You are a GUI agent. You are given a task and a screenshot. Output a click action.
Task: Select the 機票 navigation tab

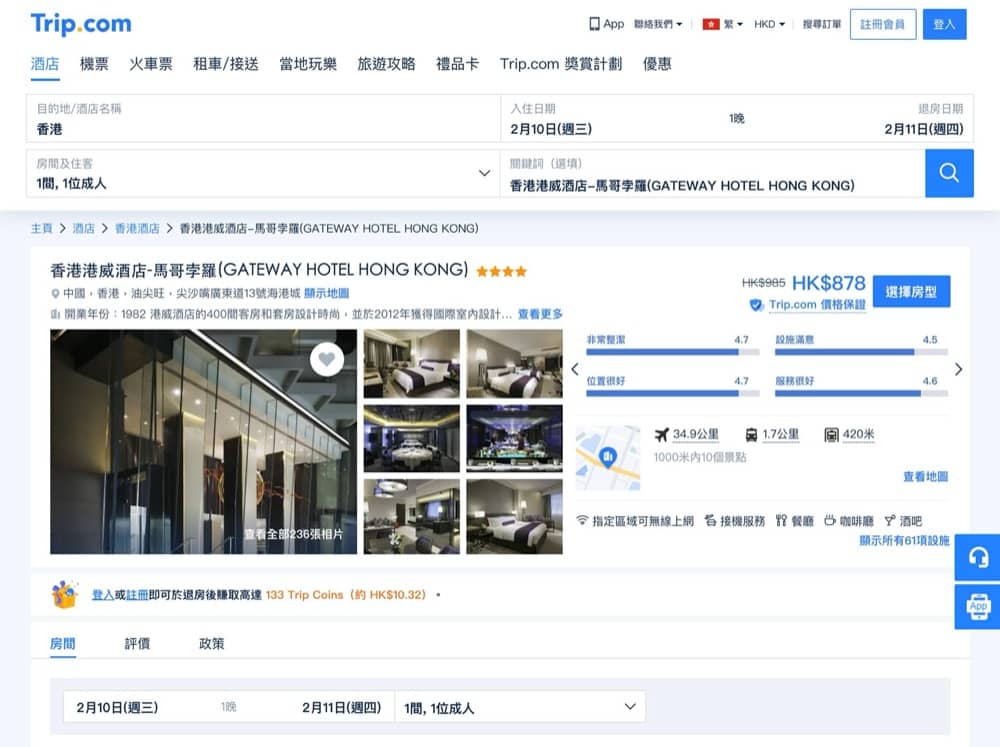pos(94,64)
